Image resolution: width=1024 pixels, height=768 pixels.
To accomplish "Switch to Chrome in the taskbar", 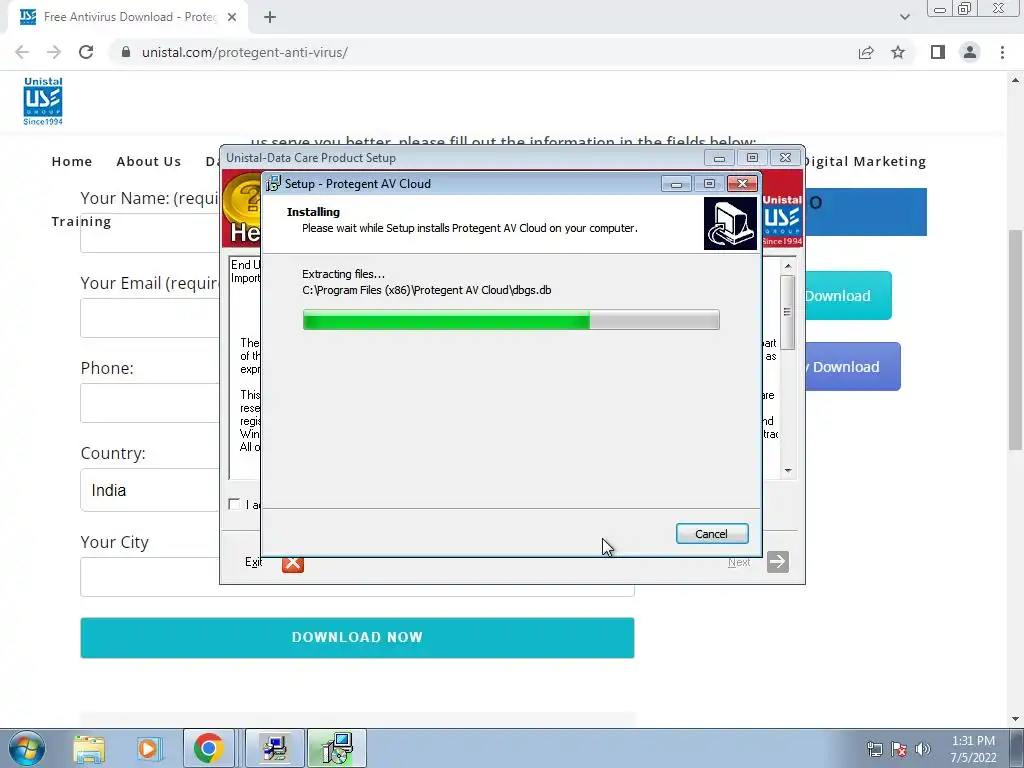I will tap(208, 748).
